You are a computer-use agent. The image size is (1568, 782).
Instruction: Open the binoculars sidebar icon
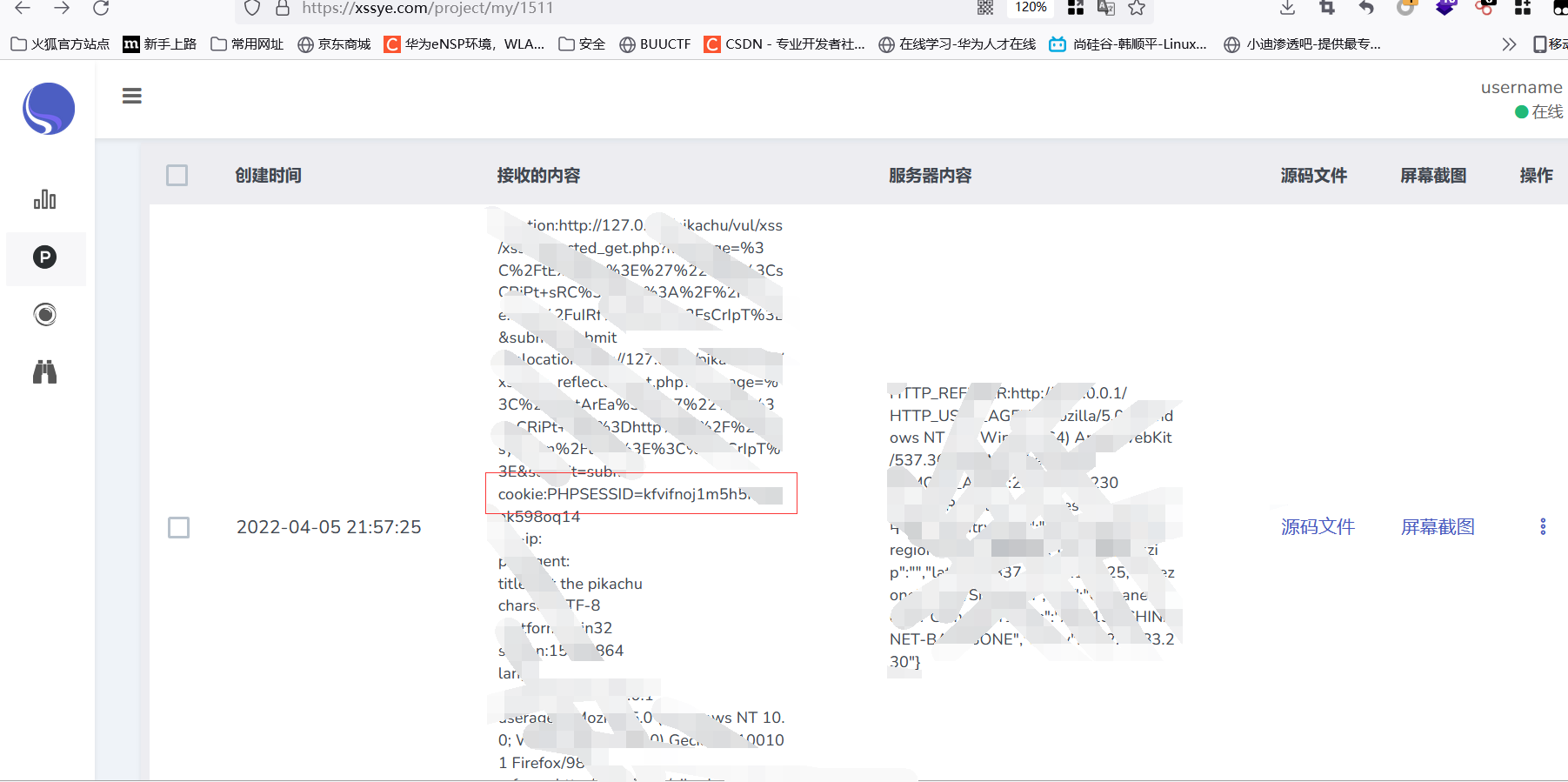[x=45, y=372]
